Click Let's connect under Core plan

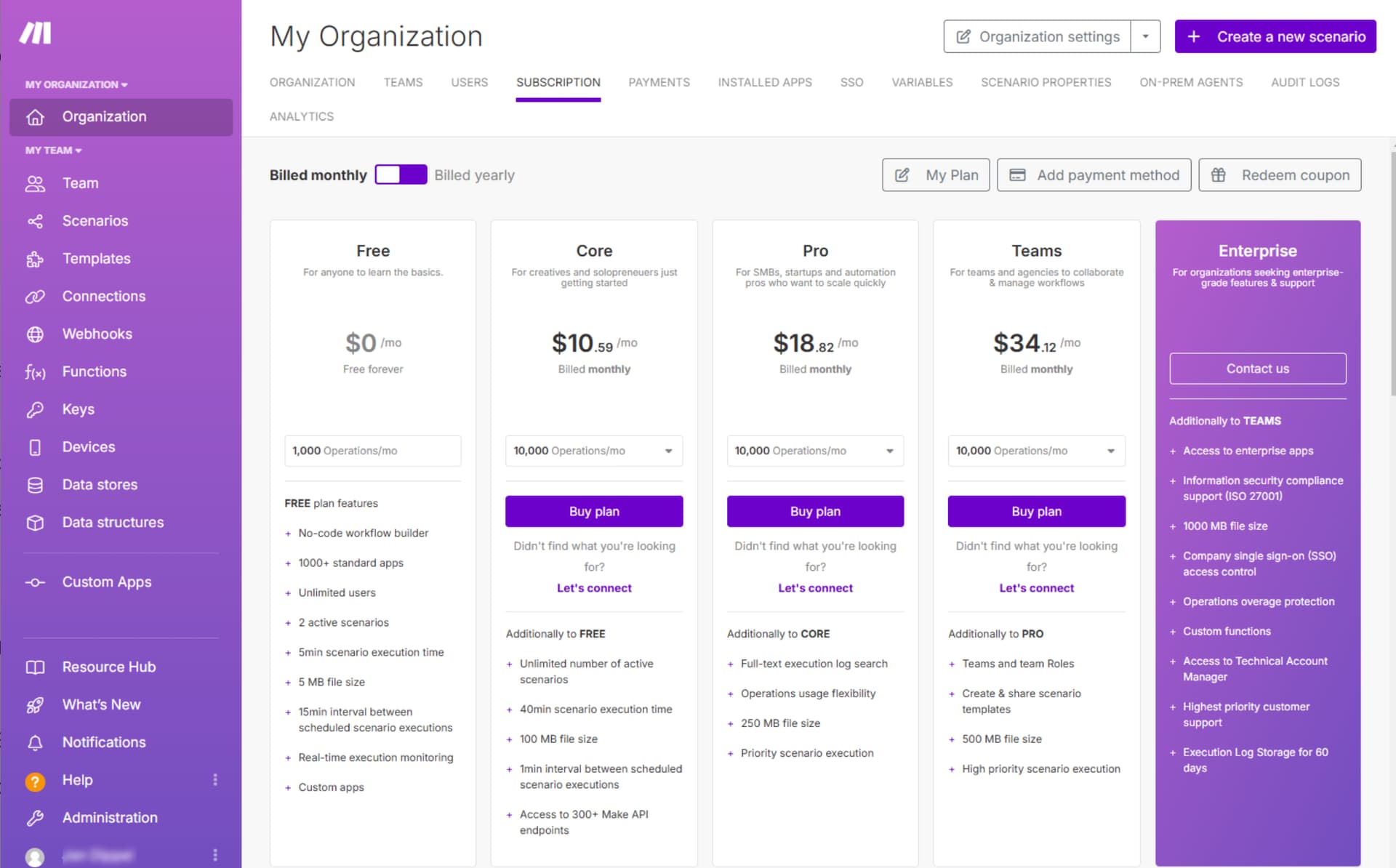(x=594, y=588)
